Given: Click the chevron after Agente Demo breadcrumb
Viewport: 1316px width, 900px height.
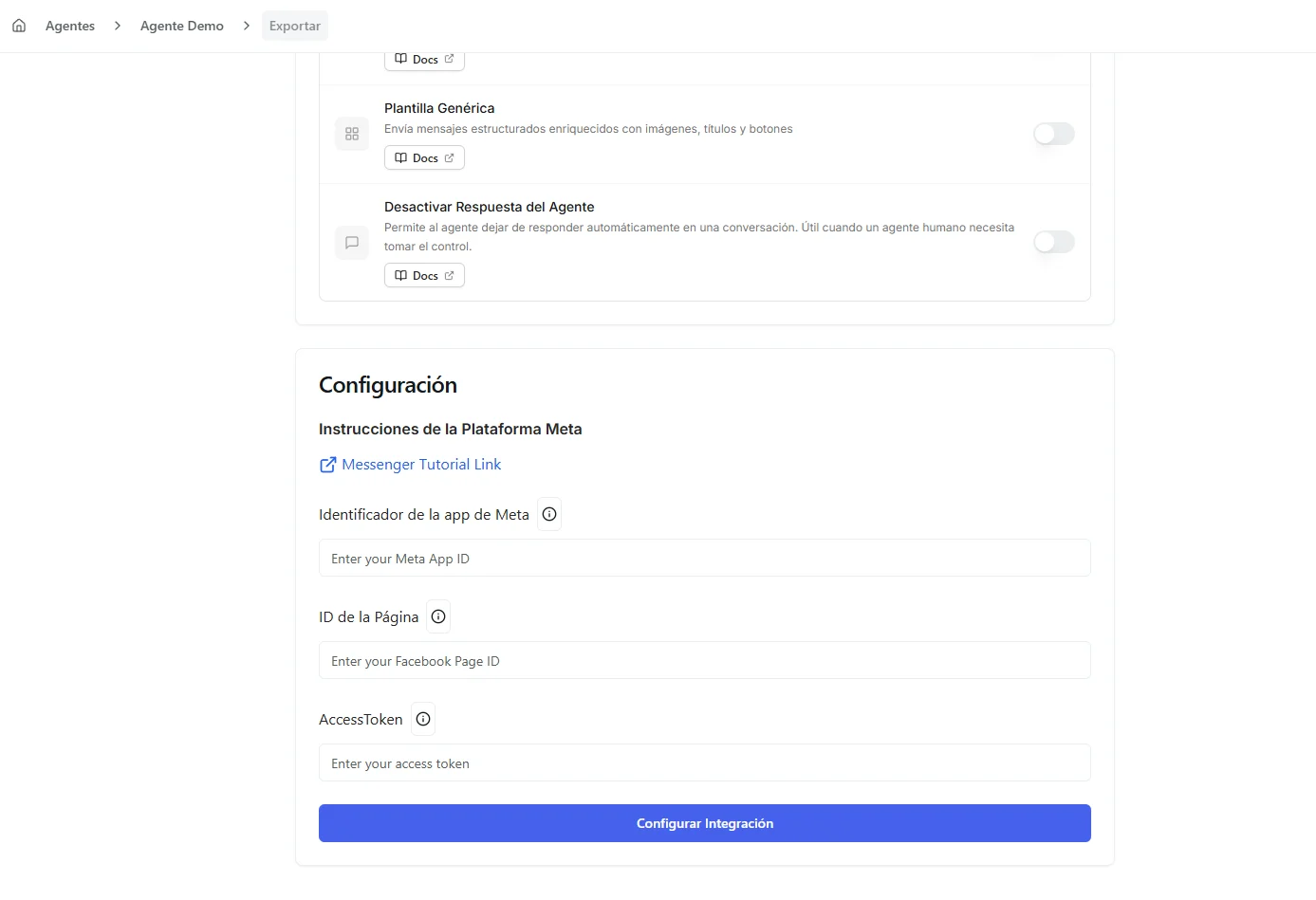Looking at the screenshot, I should pyautogui.click(x=247, y=26).
